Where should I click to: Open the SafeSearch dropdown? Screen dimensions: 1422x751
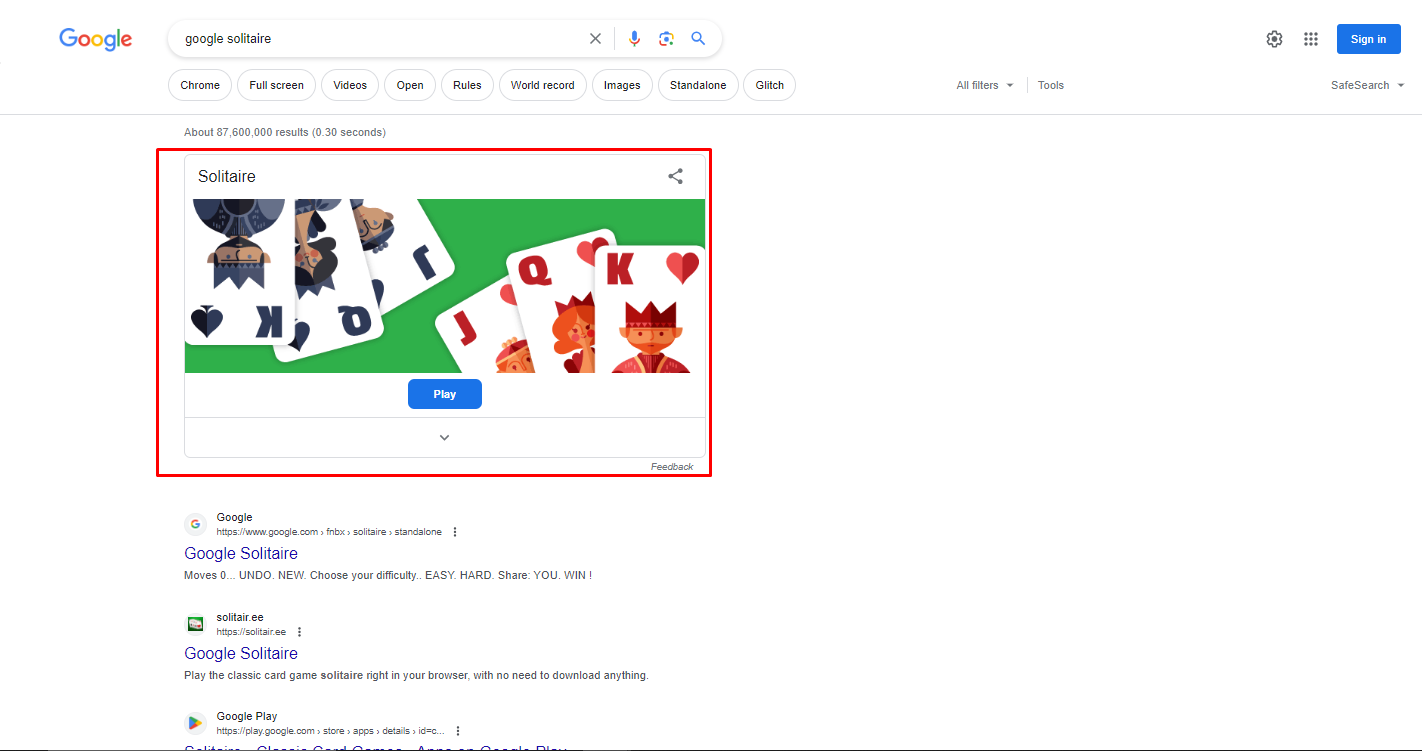pos(1367,85)
